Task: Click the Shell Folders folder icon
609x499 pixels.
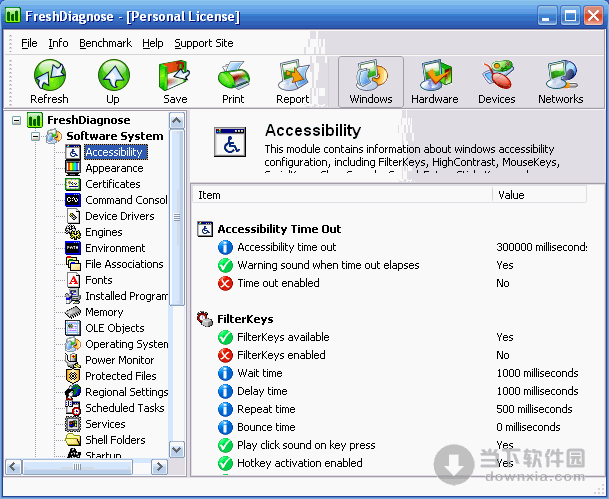Action: 73,440
